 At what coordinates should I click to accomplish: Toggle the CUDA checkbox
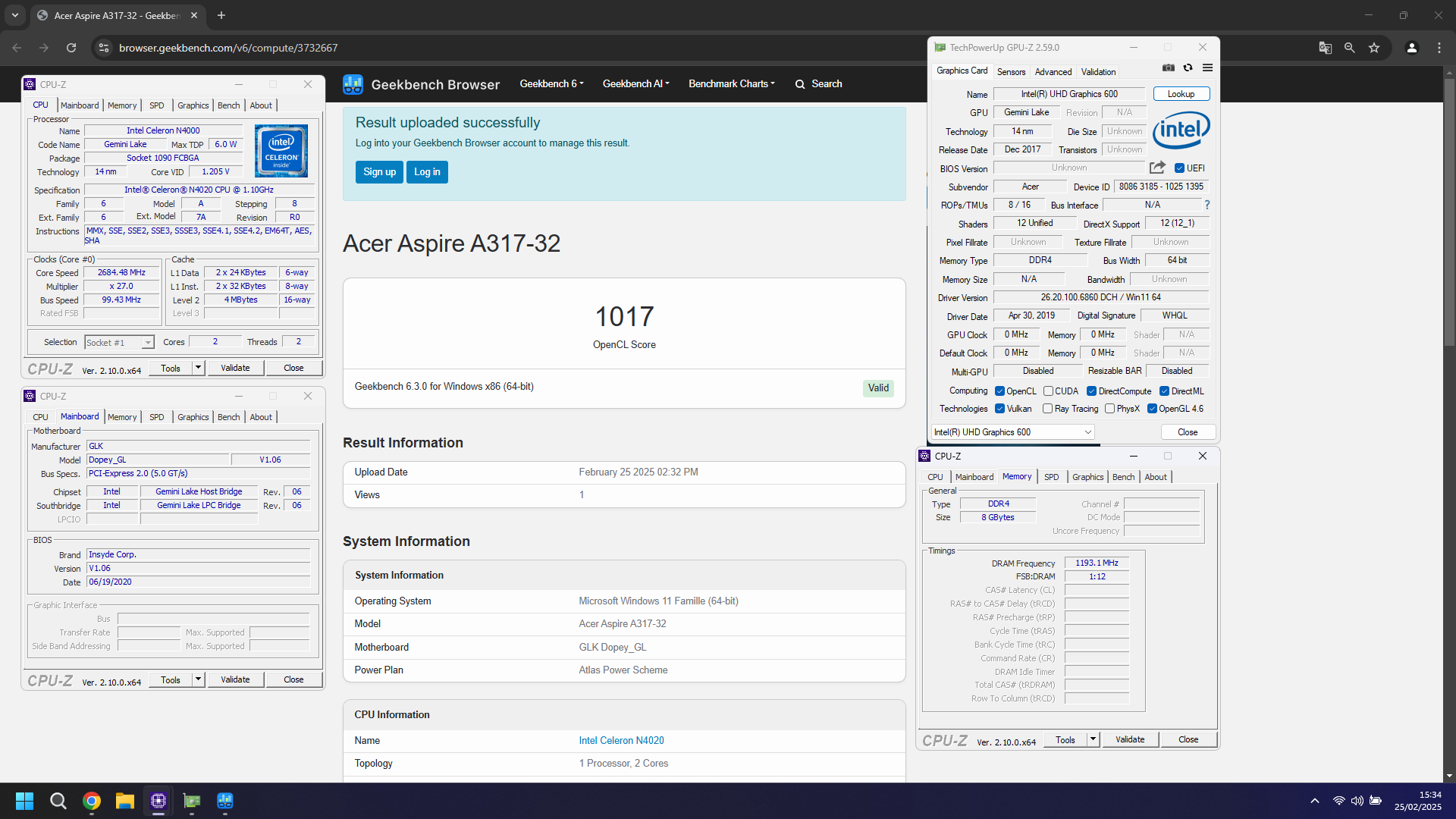coord(1048,391)
